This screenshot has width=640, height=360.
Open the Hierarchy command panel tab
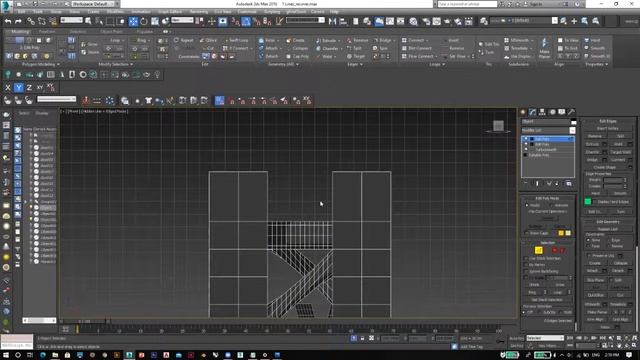tap(542, 112)
